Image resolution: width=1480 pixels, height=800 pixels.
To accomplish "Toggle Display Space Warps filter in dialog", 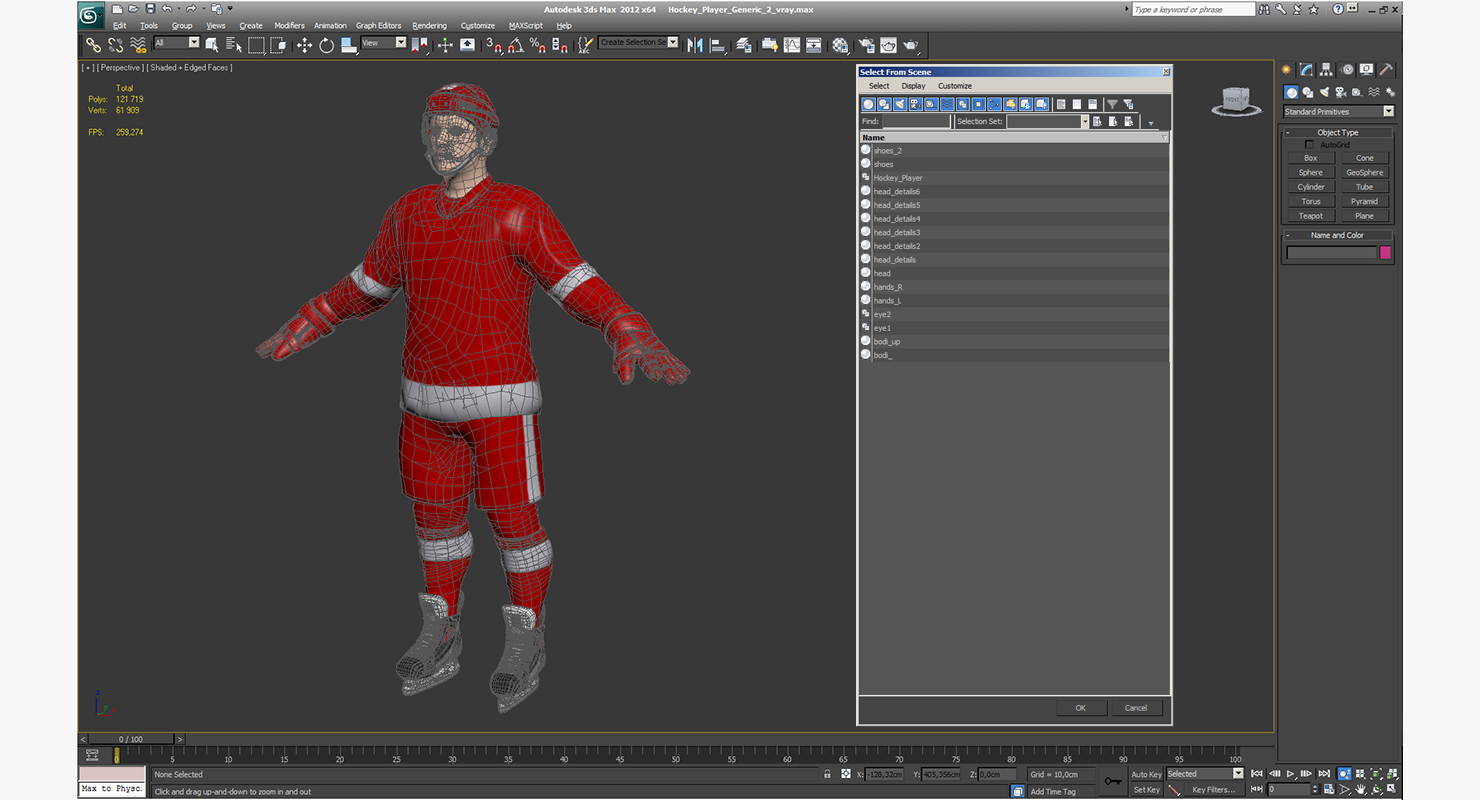I will [947, 104].
